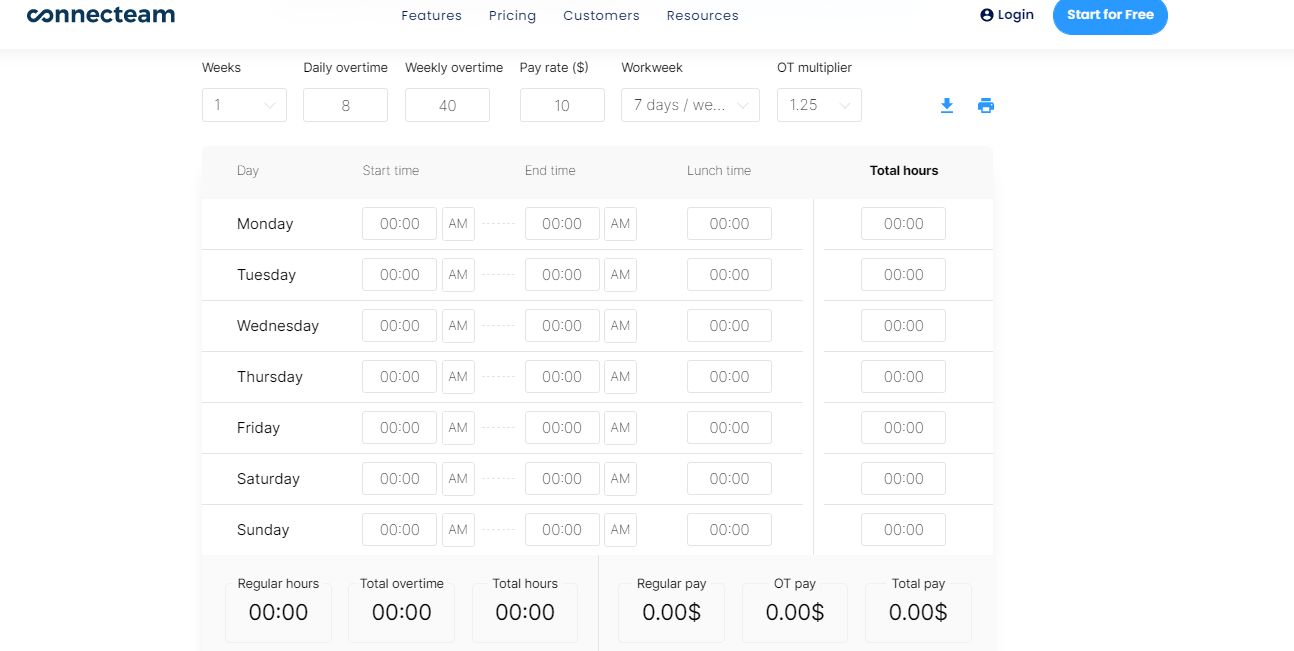The height and width of the screenshot is (651, 1294).
Task: Click Wednesday start time field
Action: point(399,326)
